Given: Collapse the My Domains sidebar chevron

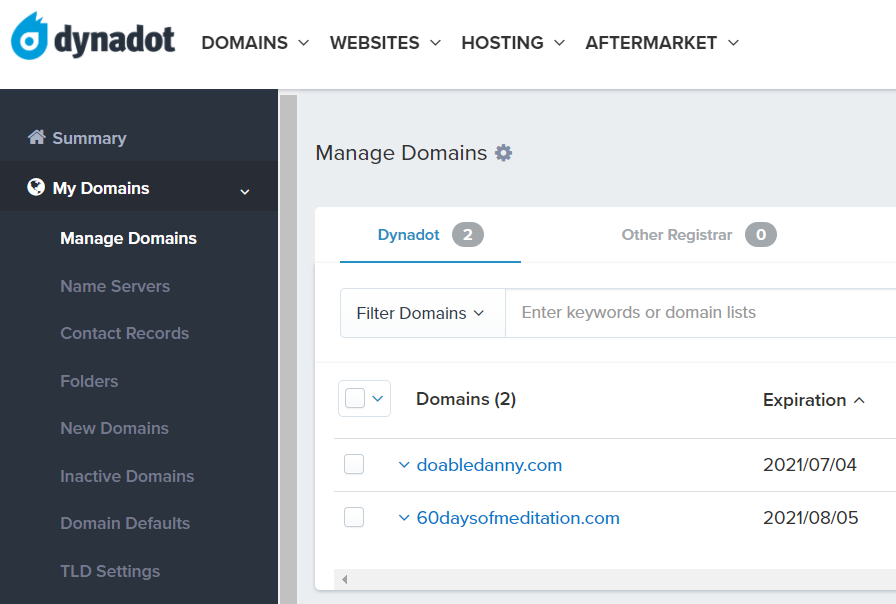Looking at the screenshot, I should tap(245, 191).
